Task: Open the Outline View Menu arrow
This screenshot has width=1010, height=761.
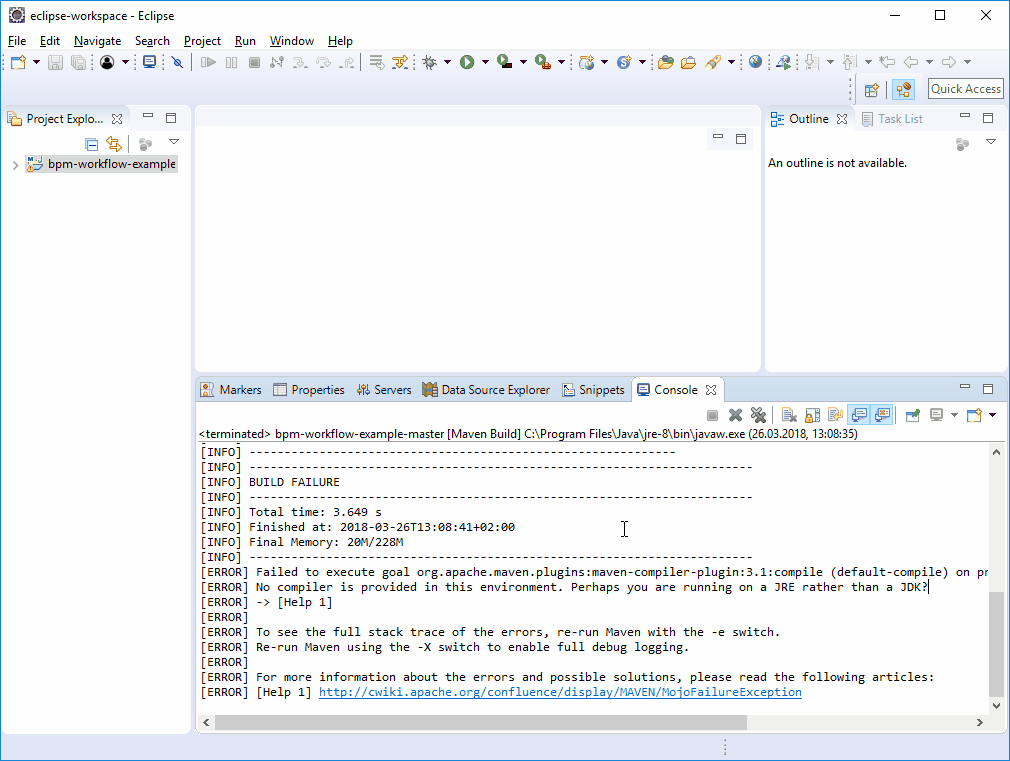Action: [991, 142]
